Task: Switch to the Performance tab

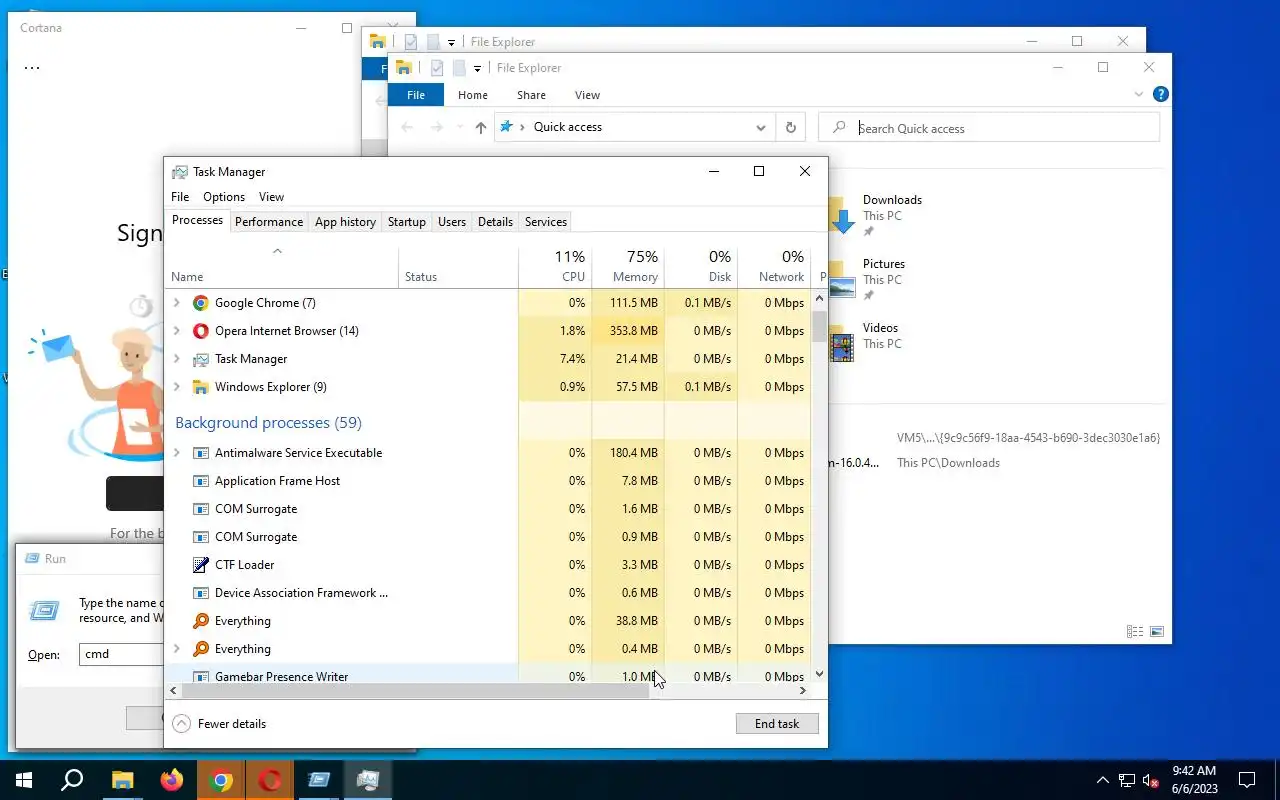Action: coord(269,222)
